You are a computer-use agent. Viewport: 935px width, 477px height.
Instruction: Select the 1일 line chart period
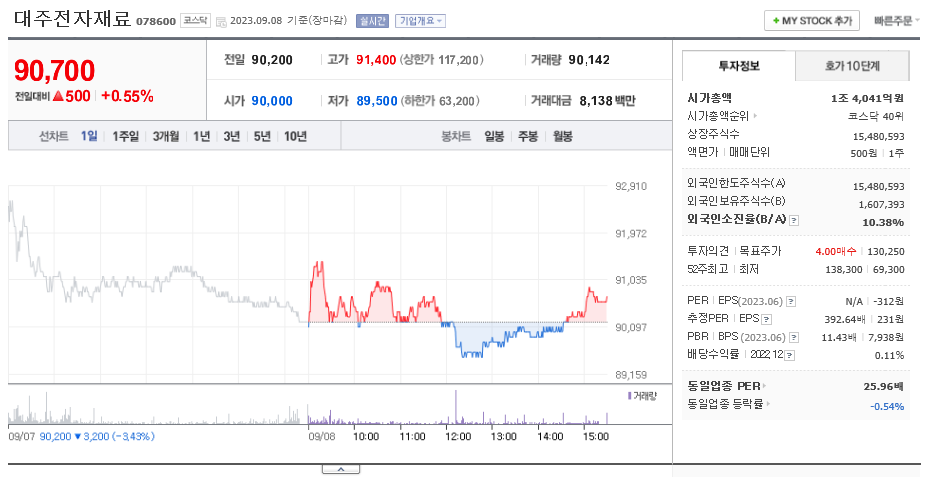[x=89, y=137]
